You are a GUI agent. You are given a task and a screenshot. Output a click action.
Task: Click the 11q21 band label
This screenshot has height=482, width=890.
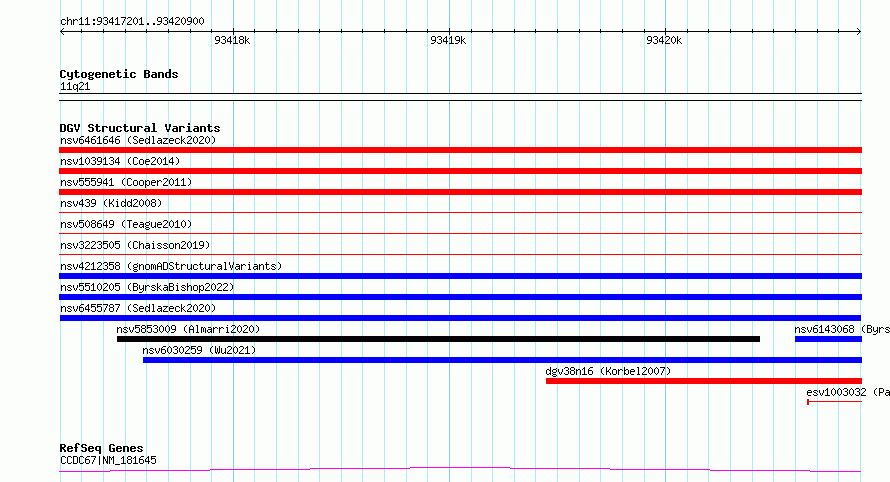[75, 87]
